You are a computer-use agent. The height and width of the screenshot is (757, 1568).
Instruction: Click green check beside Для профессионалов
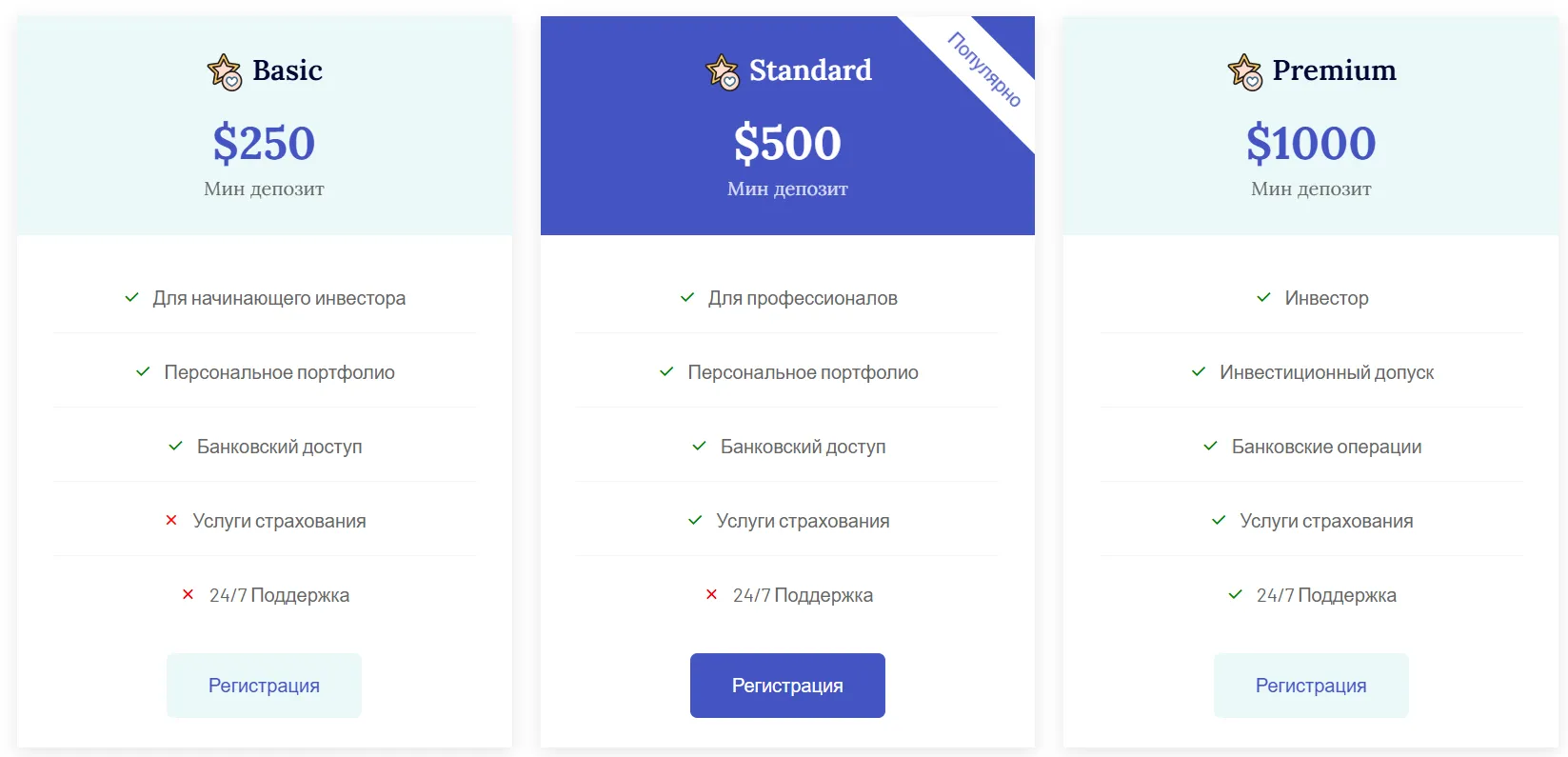[x=687, y=298]
